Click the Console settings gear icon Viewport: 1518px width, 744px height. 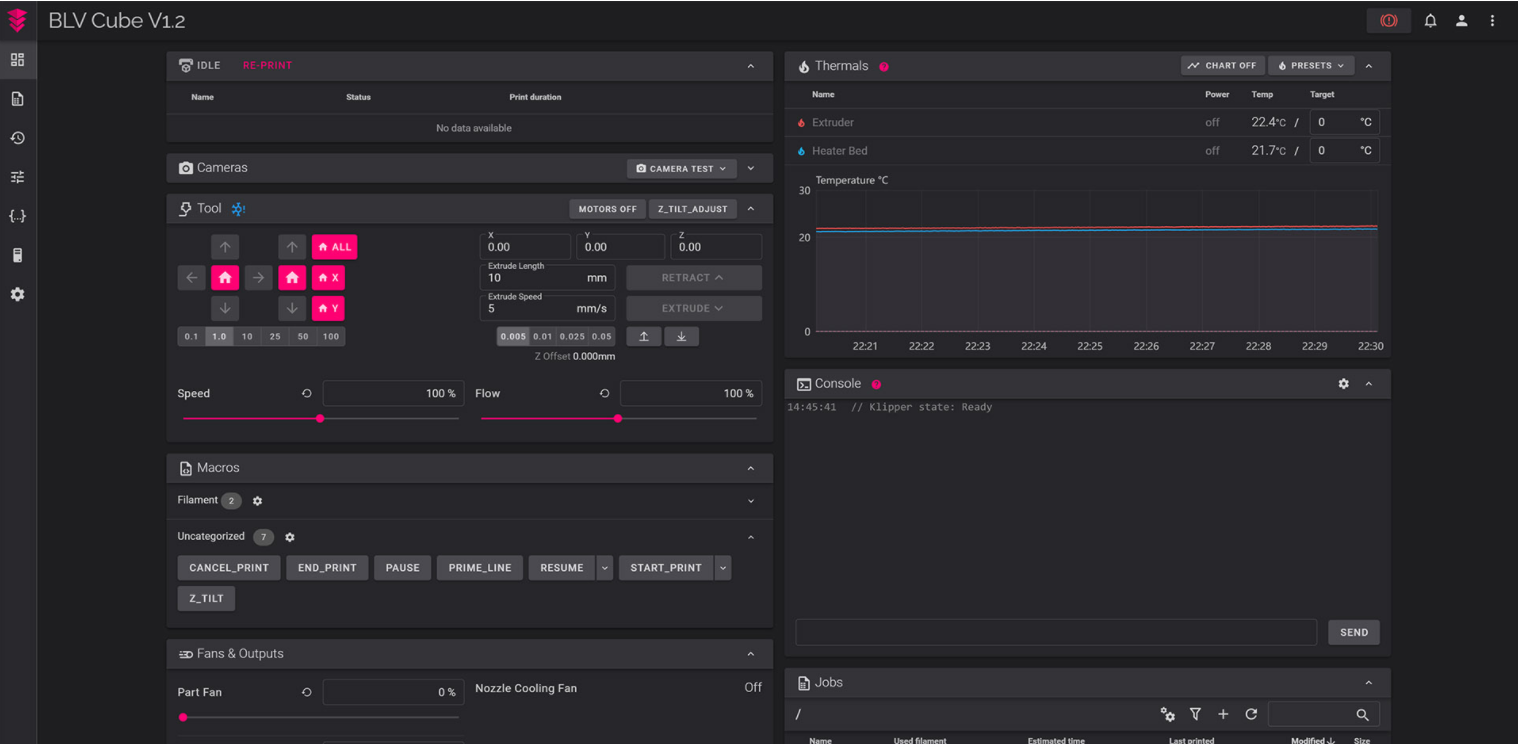pyautogui.click(x=1343, y=384)
